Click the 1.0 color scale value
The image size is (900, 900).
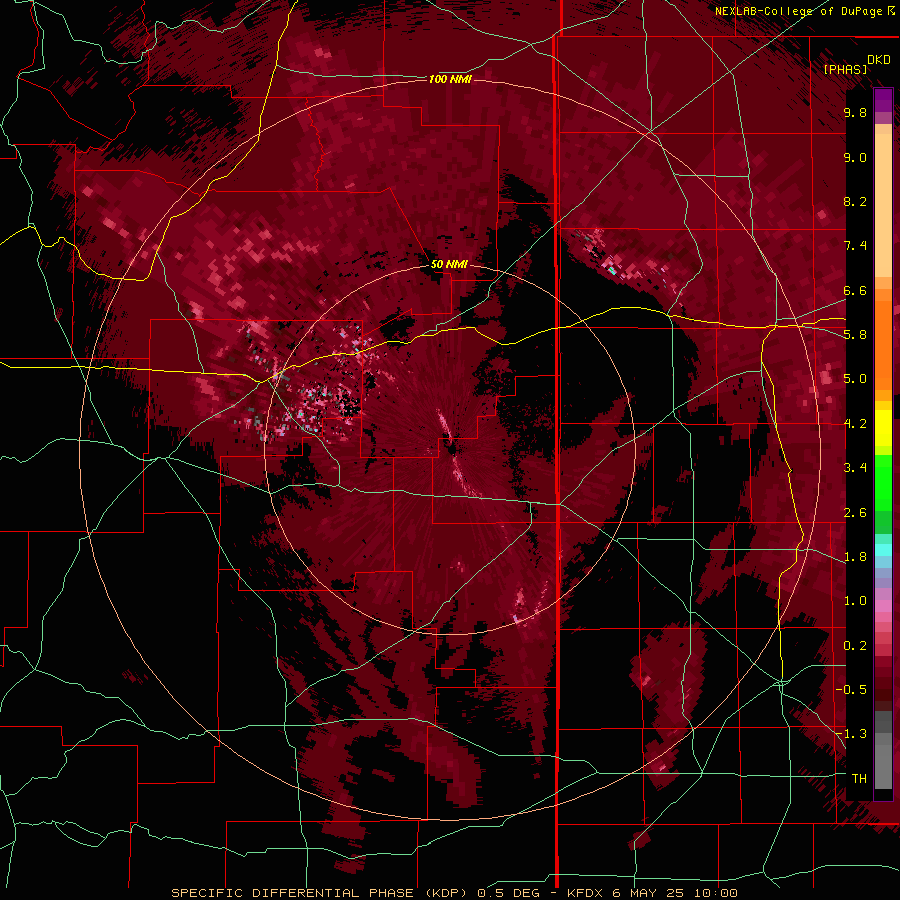855,601
